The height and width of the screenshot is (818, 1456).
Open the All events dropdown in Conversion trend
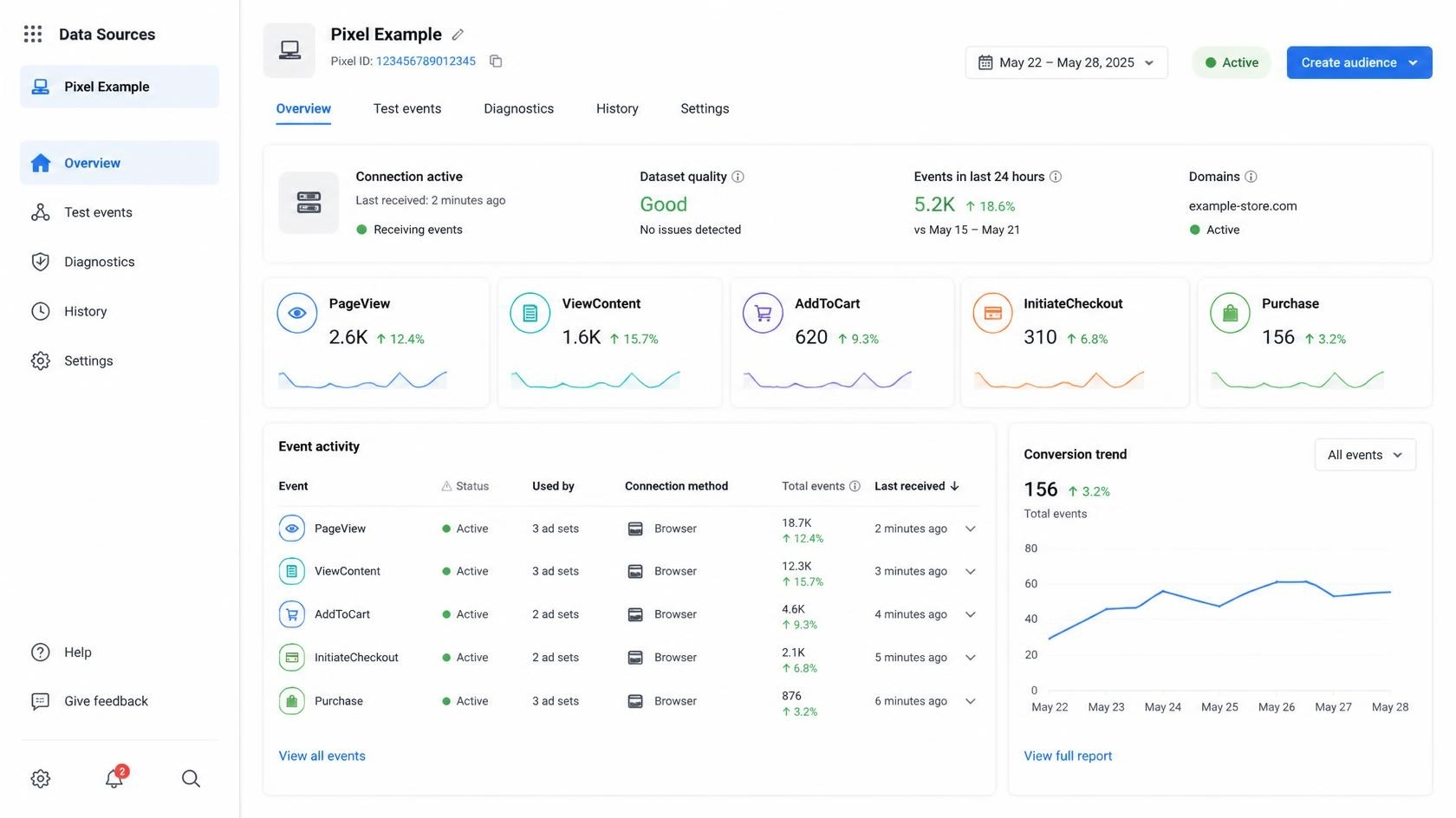coord(1365,455)
